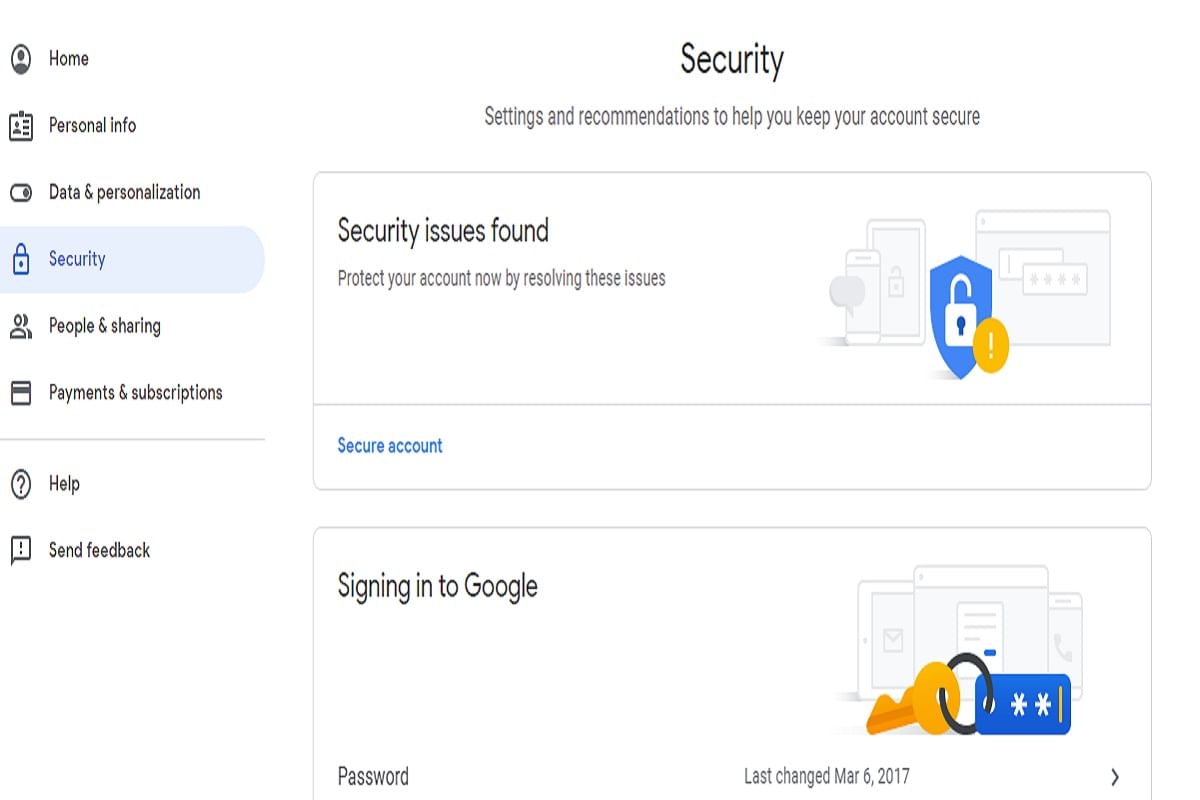Click the Help question mark icon
This screenshot has height=800, width=1200.
pos(21,483)
